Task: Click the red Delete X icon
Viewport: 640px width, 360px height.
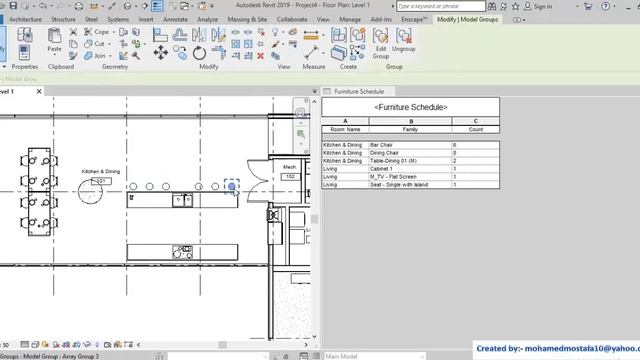Action: coord(260,56)
